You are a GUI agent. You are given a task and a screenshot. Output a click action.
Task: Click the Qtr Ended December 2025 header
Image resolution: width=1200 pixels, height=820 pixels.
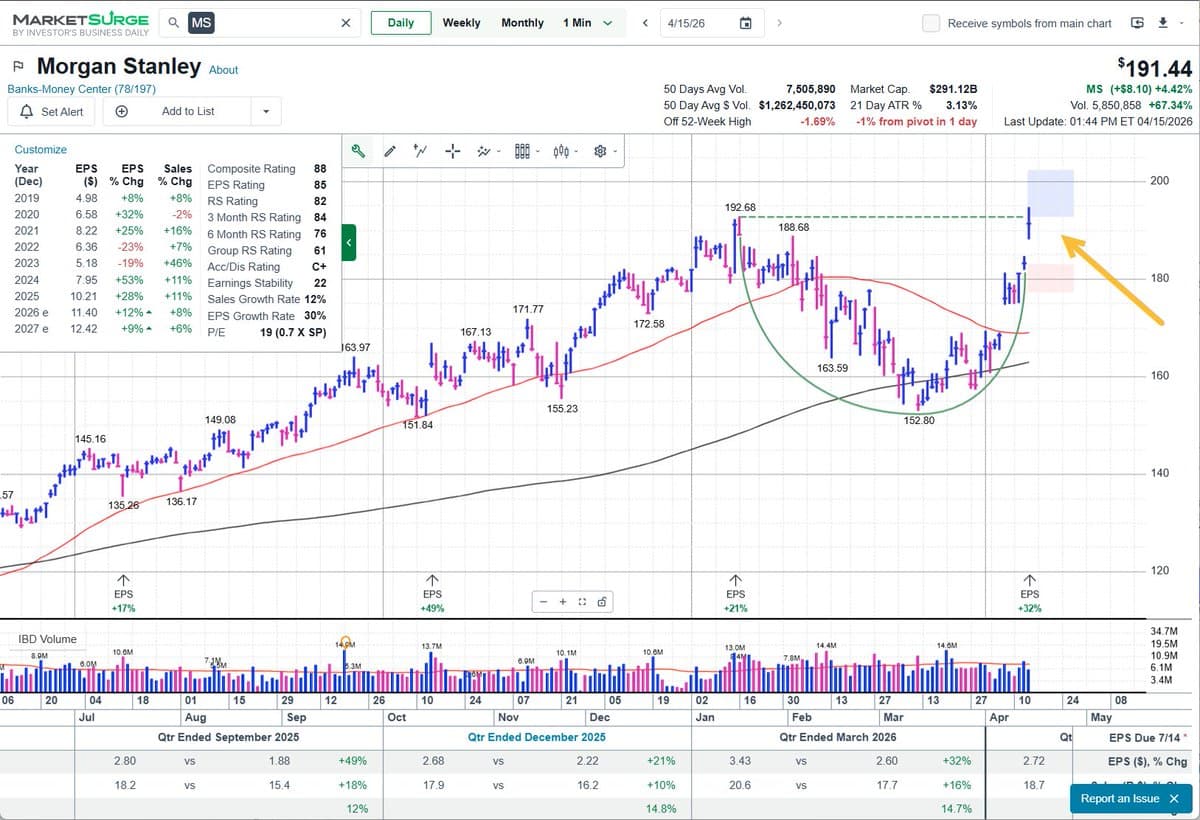pos(537,737)
